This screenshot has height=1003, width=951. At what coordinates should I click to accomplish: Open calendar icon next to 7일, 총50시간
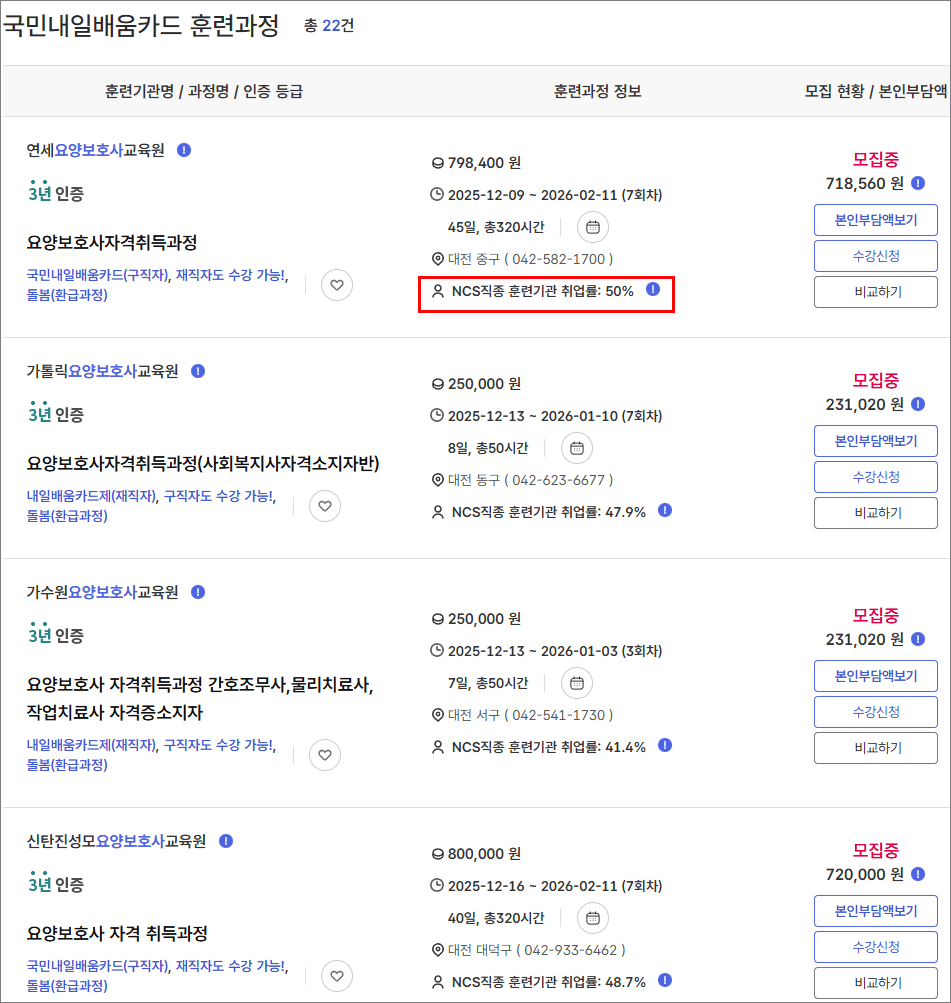(x=576, y=683)
